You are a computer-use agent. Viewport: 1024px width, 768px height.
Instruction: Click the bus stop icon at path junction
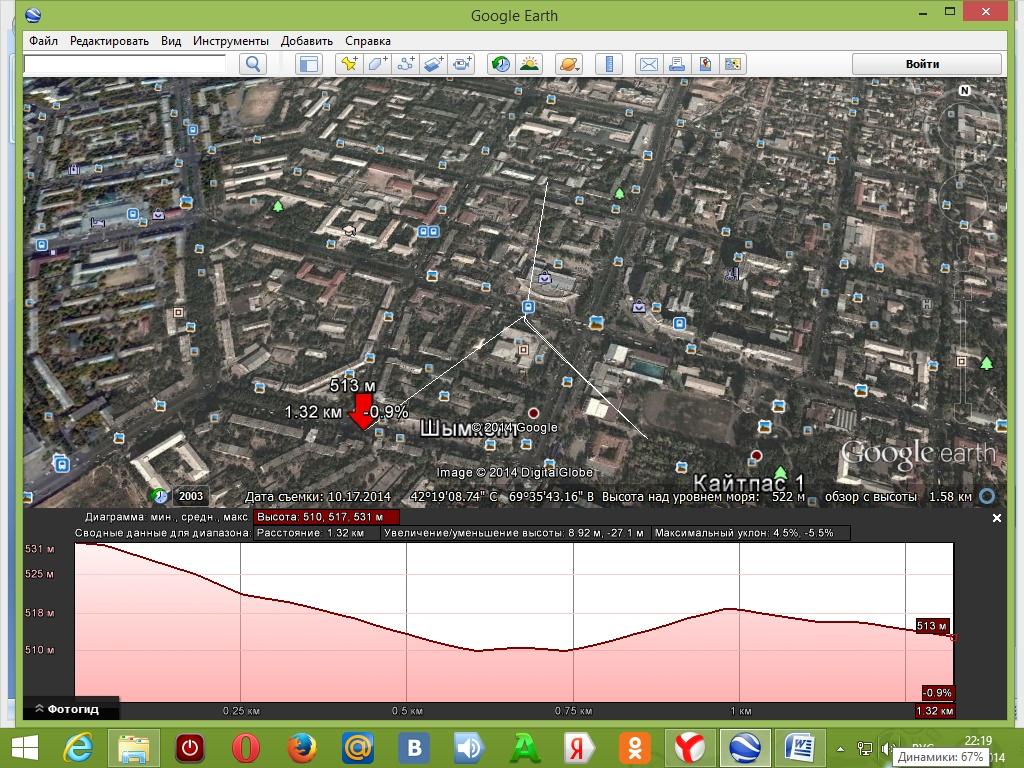pos(528,306)
